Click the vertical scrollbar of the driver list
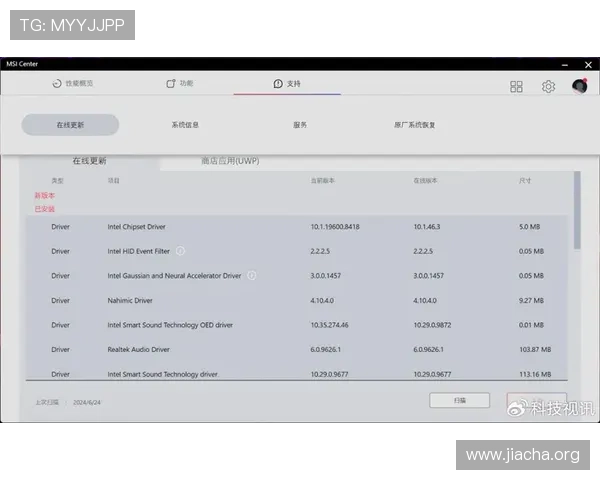 (577, 210)
